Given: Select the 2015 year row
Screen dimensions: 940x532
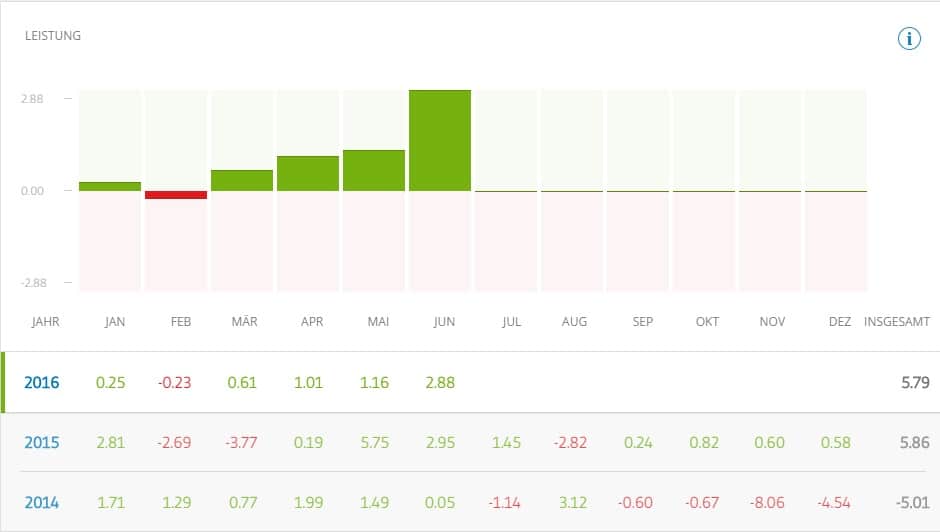Looking at the screenshot, I should click(42, 442).
